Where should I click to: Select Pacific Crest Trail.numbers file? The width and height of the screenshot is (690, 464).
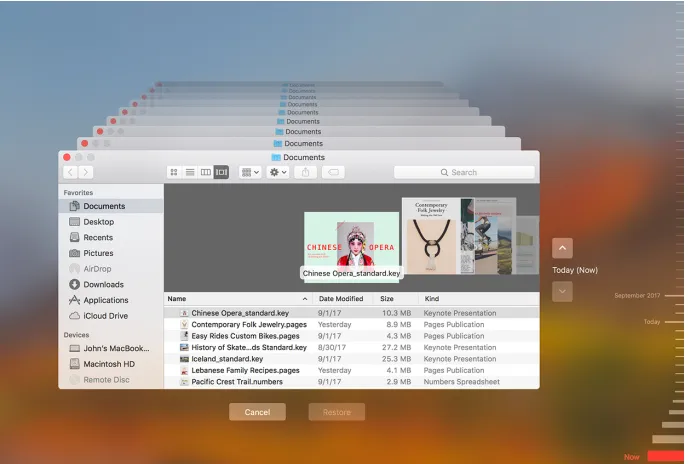pos(352,382)
